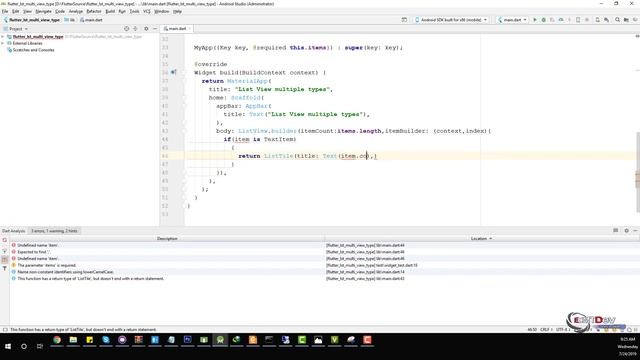Image resolution: width=640 pixels, height=360 pixels.
Task: Open Project Structure folder icon in toolbar
Action: tap(626, 20)
